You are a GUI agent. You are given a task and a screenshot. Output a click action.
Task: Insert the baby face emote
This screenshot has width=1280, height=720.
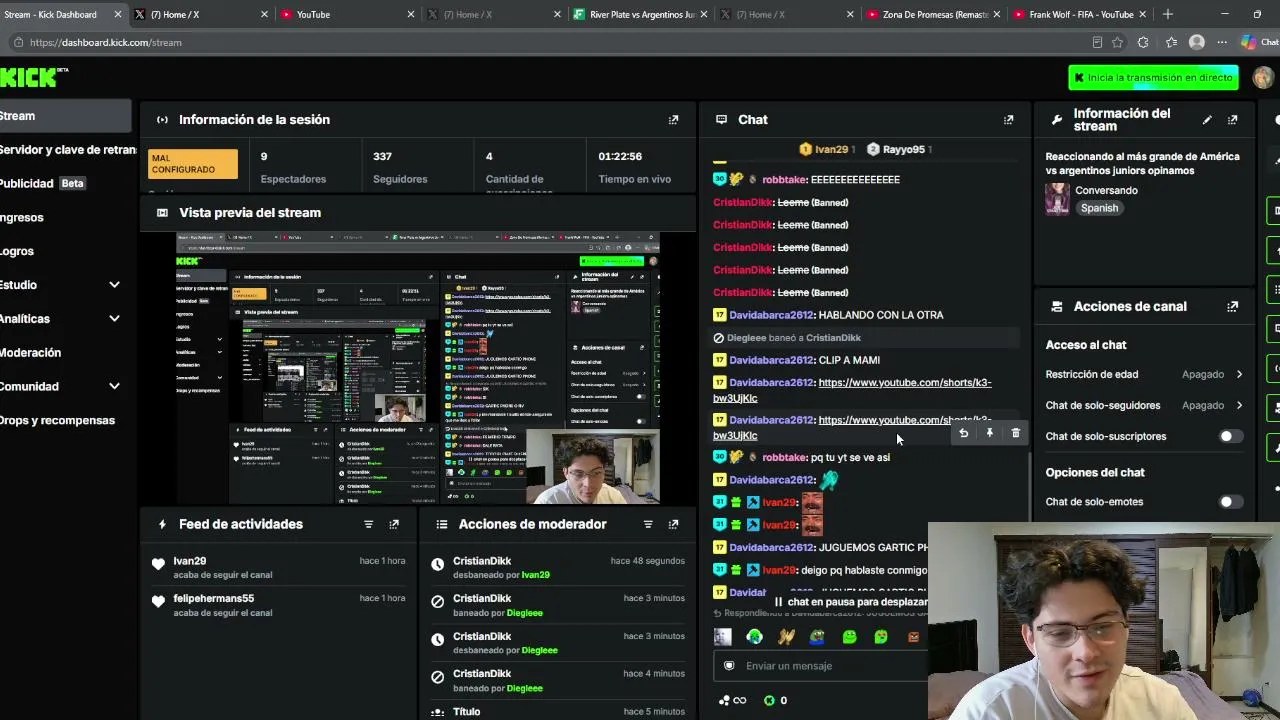coord(723,637)
